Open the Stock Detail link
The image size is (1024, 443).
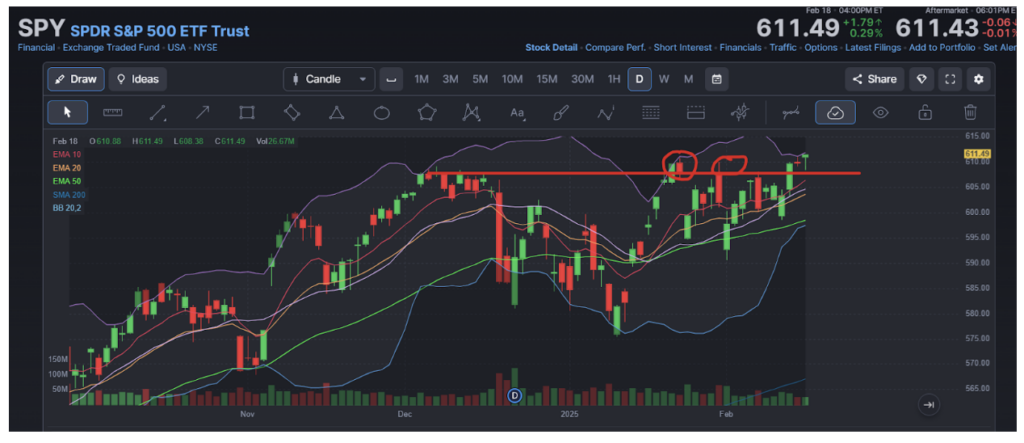coord(551,47)
